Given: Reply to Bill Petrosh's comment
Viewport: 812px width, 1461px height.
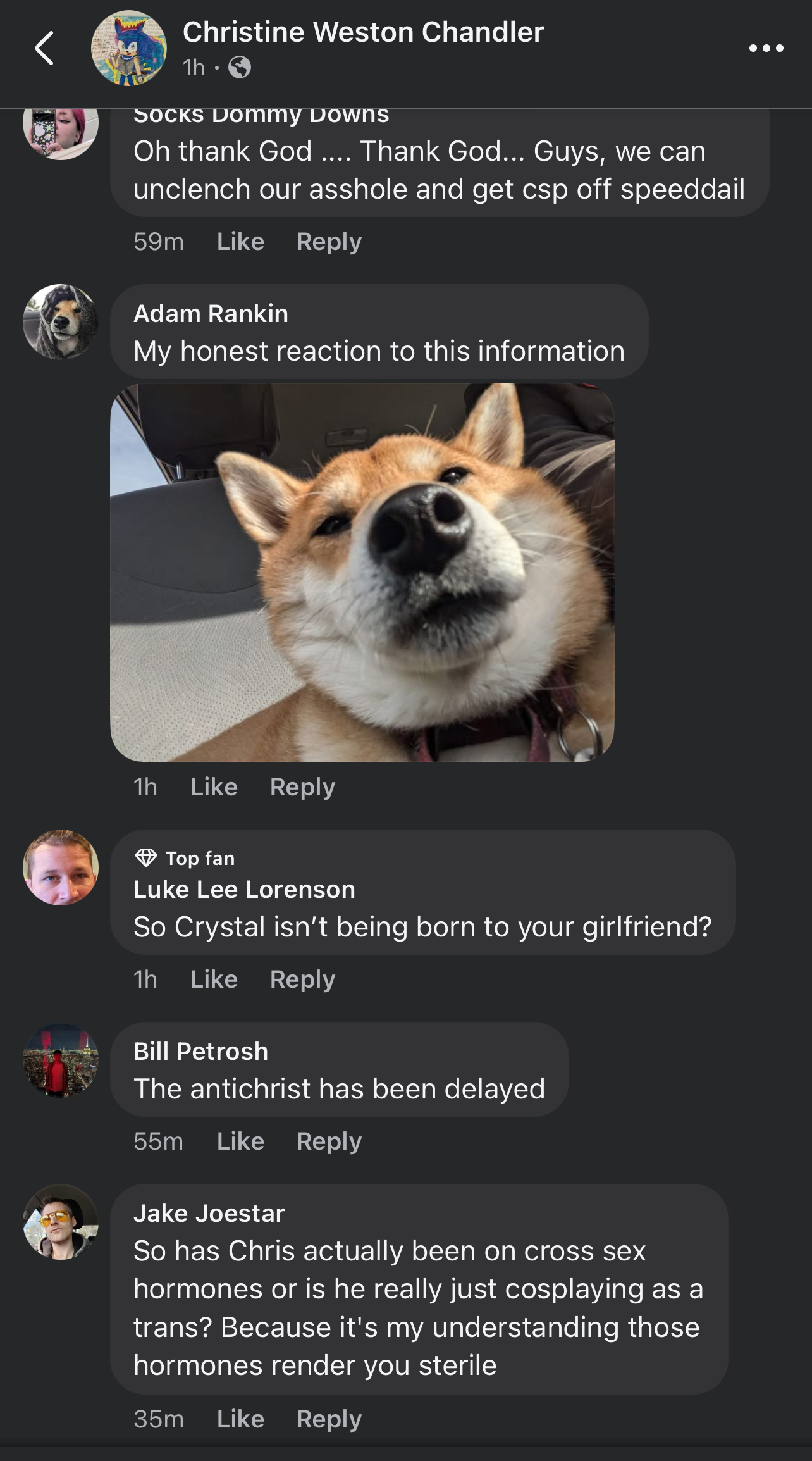Looking at the screenshot, I should (329, 1141).
